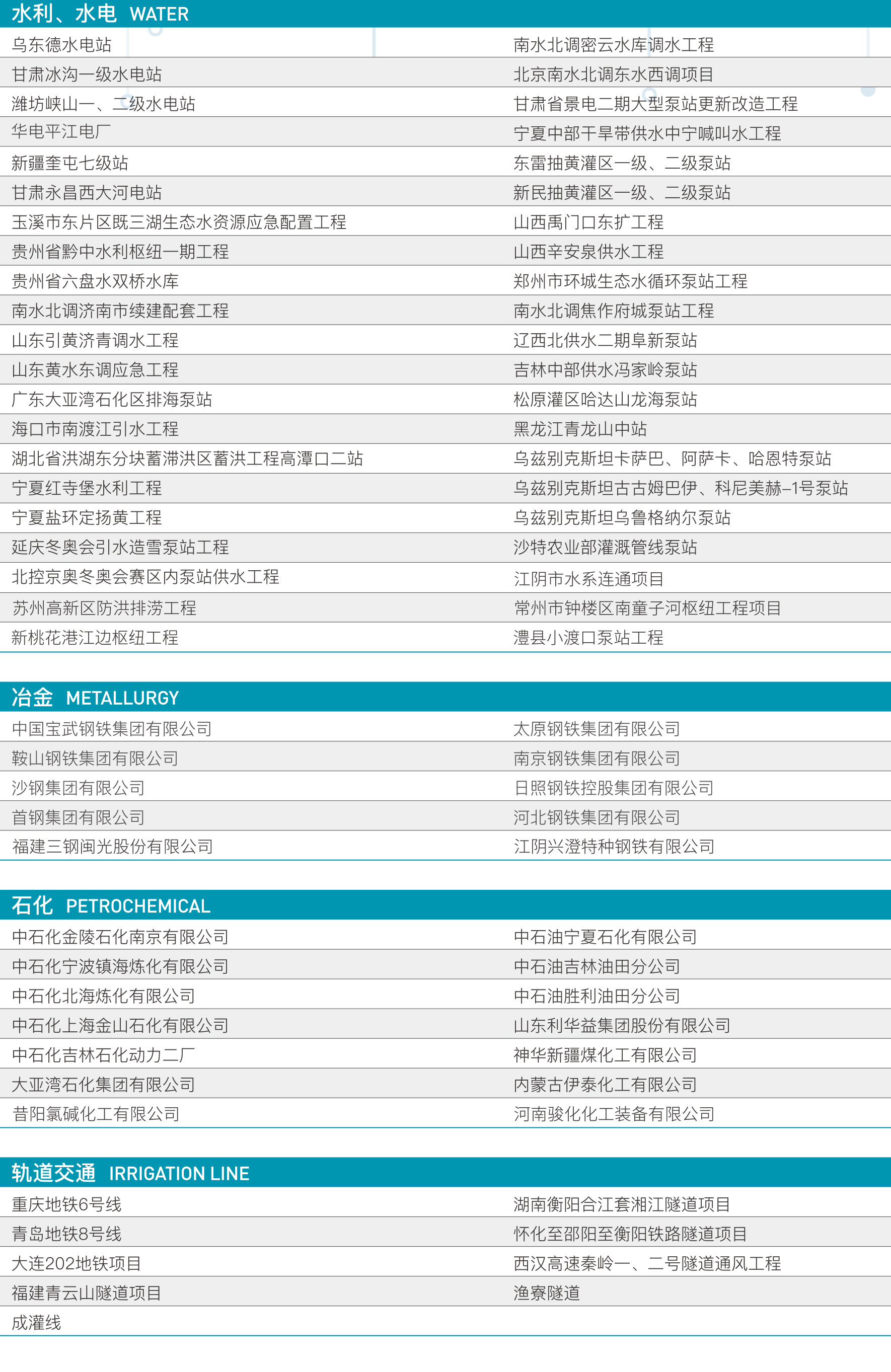Screen dimensions: 891x1372
Task: Click 宁夏红寺堡水利工程
Action: (x=87, y=488)
